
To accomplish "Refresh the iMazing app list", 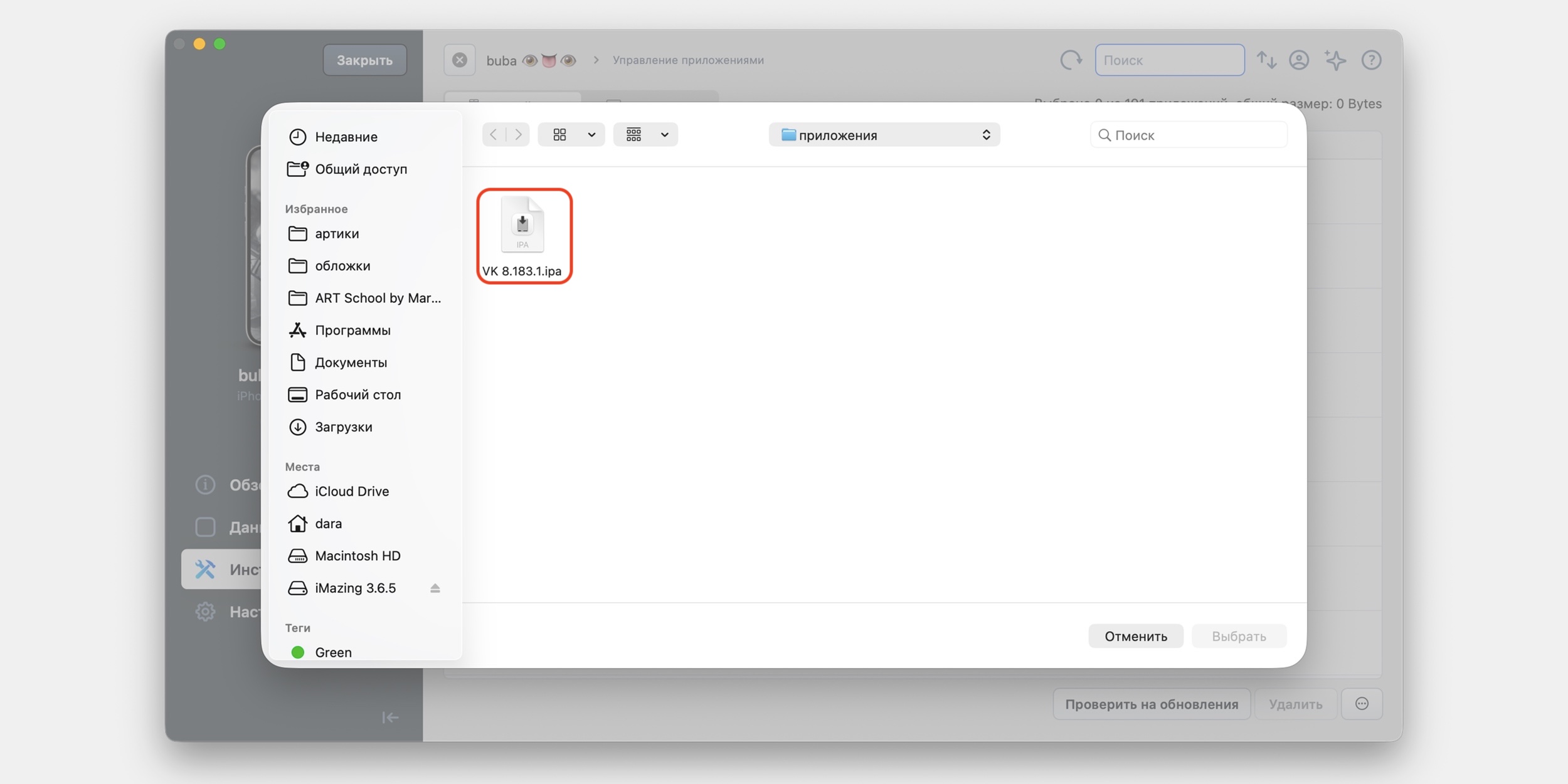I will point(1071,60).
